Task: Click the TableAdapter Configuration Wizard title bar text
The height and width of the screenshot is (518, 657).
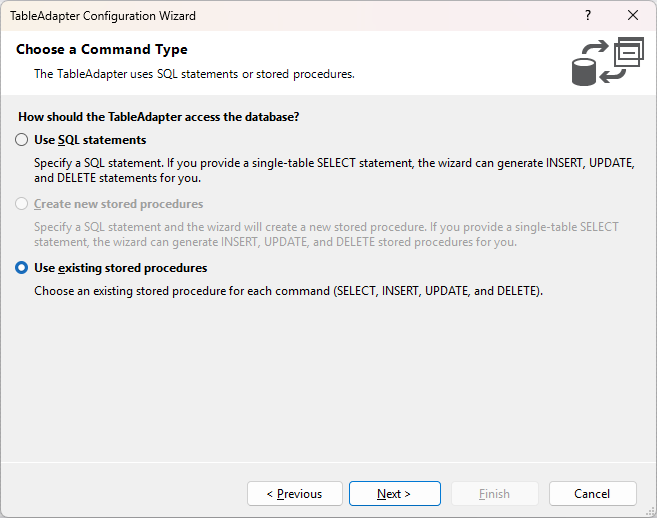Action: pos(103,16)
